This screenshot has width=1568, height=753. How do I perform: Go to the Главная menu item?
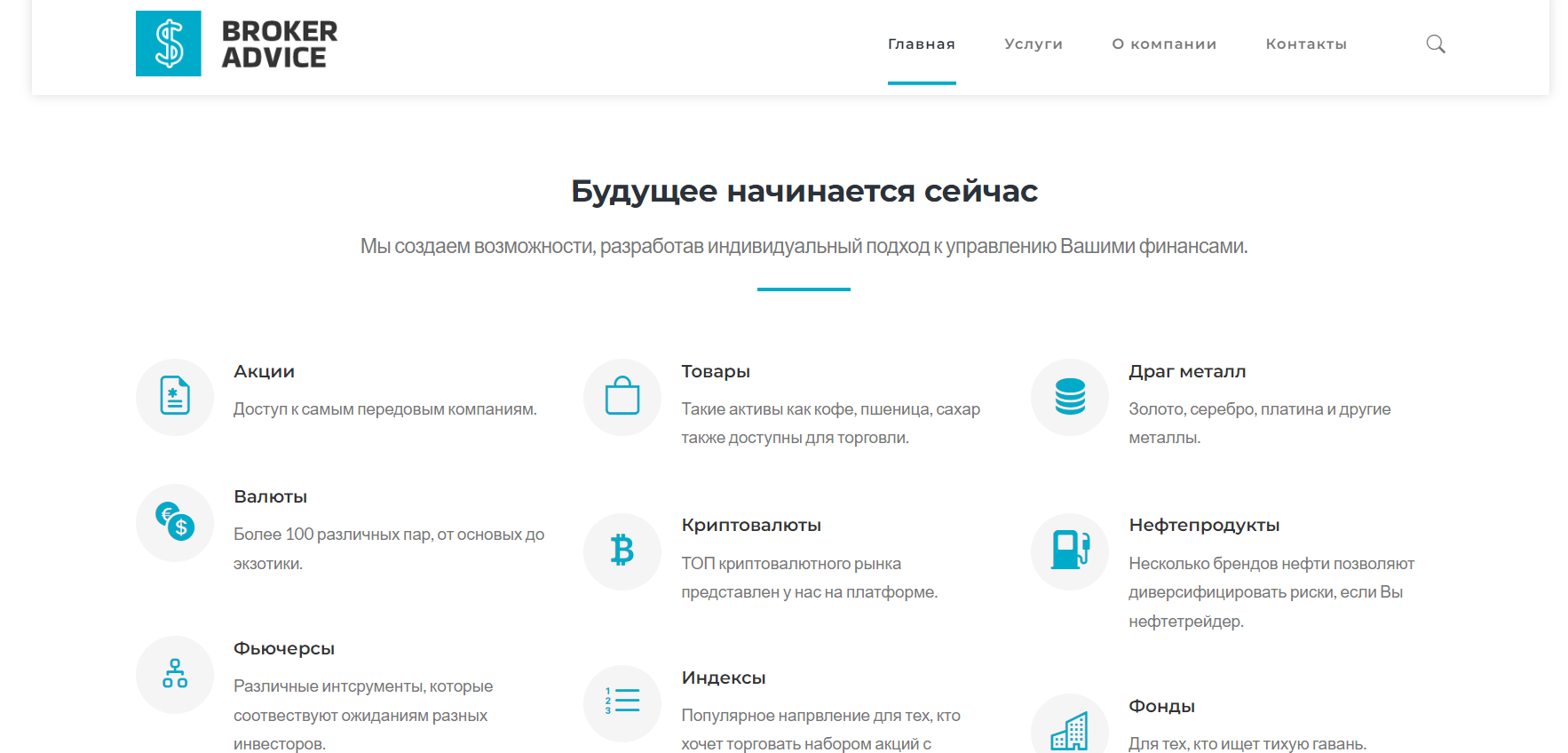coord(921,44)
